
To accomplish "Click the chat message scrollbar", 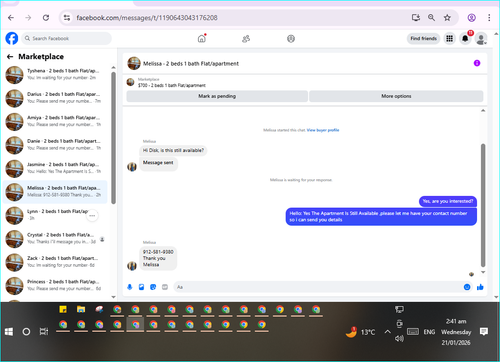I will [483, 205].
